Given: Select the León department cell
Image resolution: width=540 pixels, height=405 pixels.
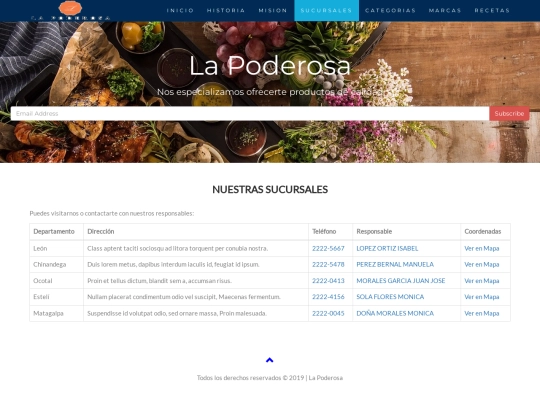Looking at the screenshot, I should pyautogui.click(x=56, y=248).
